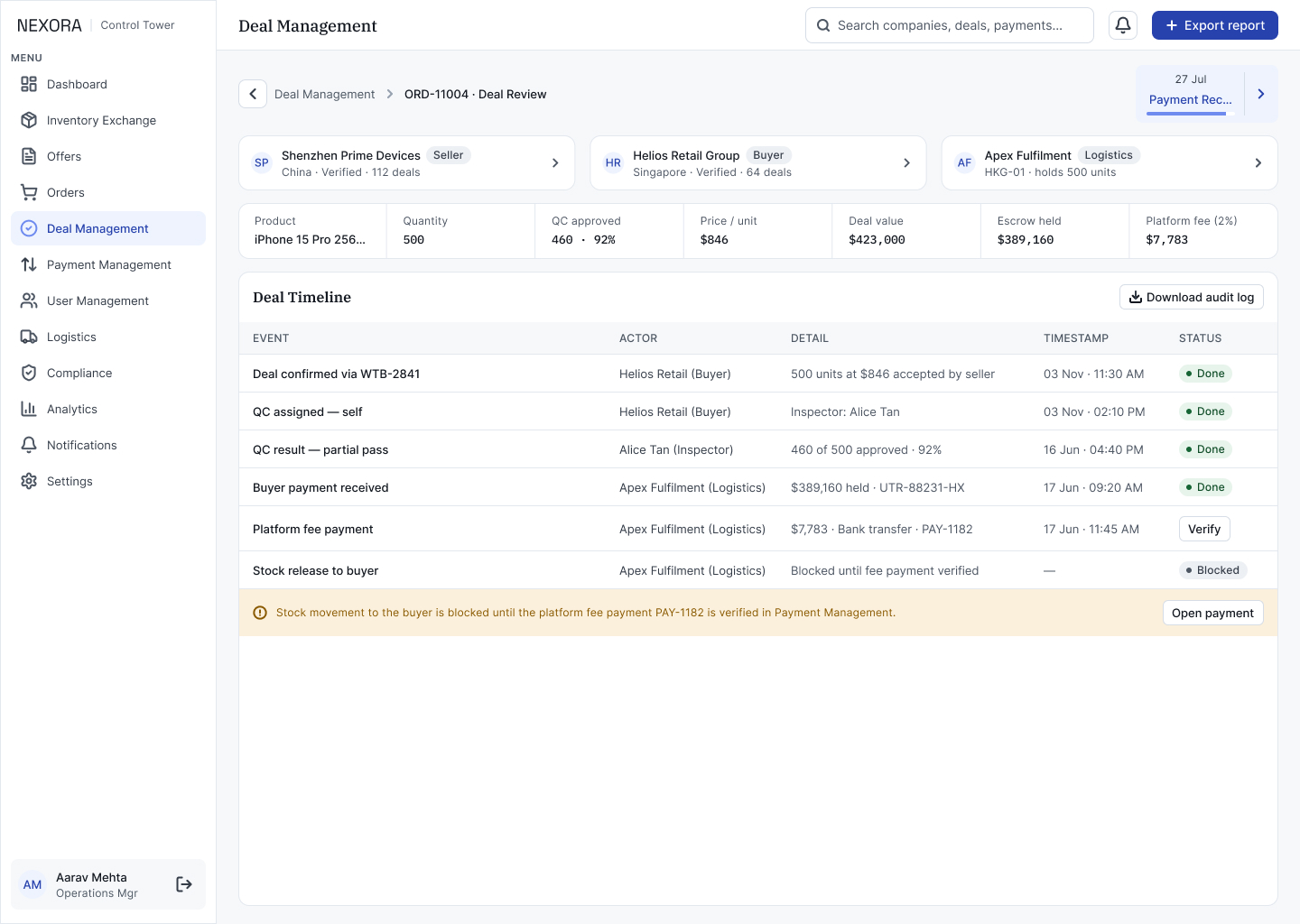Screen dimensions: 1300x924
Task: Click the Platform fee $7,783 value
Action: (1166, 240)
